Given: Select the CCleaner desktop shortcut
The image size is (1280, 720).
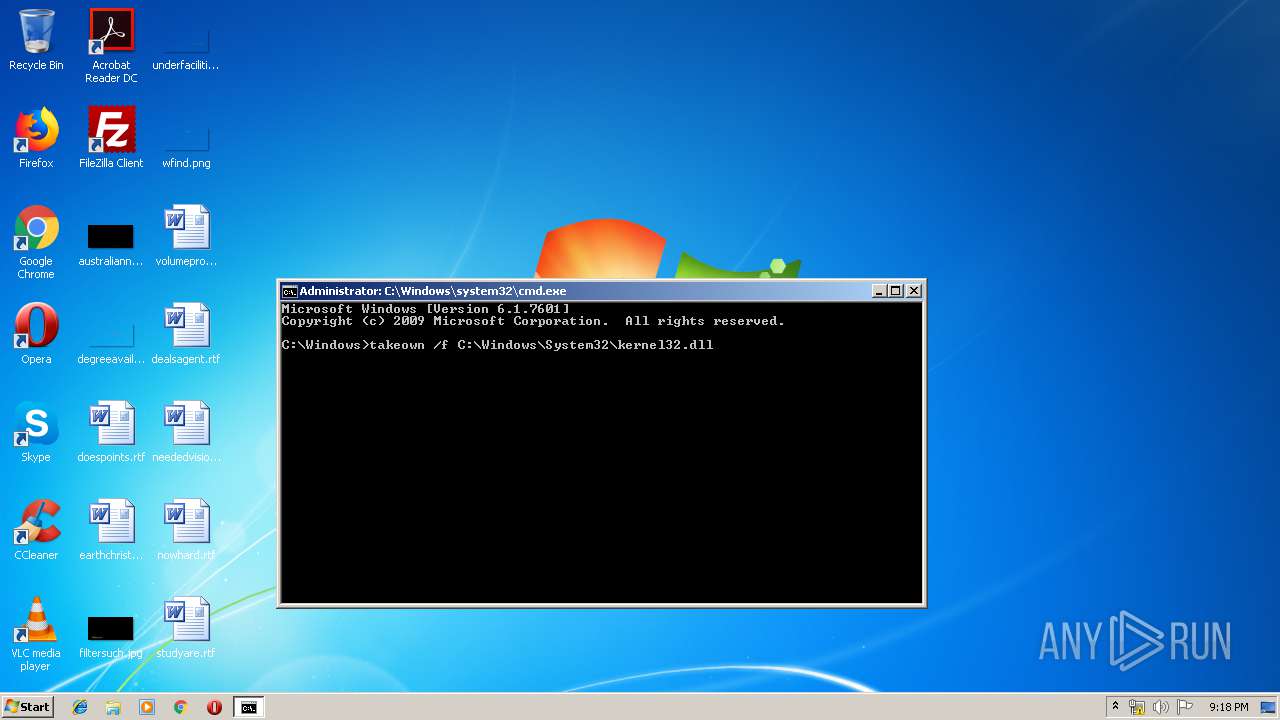Looking at the screenshot, I should (36, 530).
